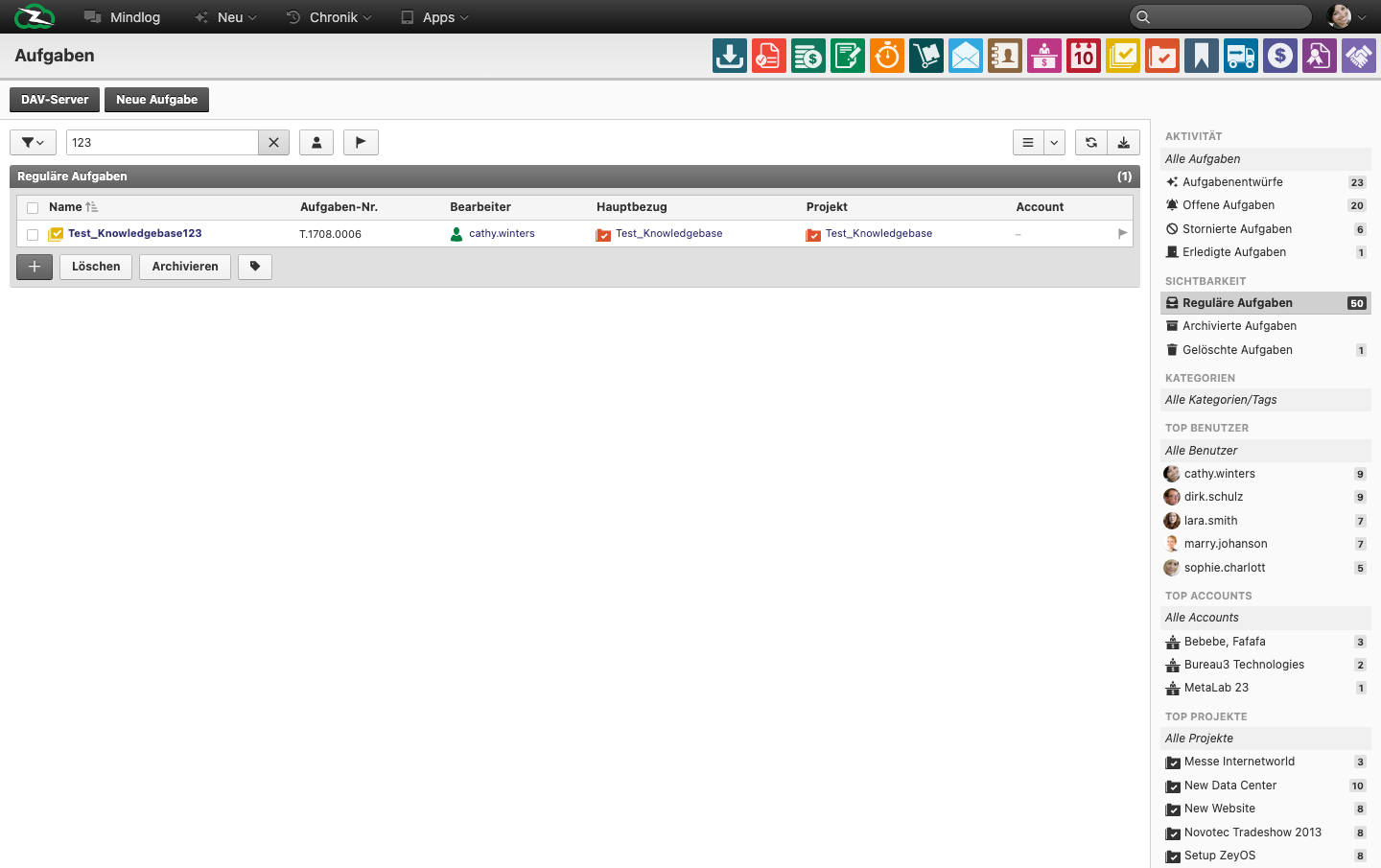This screenshot has height=868, width=1381.
Task: Clear the search field with X button
Action: click(273, 142)
